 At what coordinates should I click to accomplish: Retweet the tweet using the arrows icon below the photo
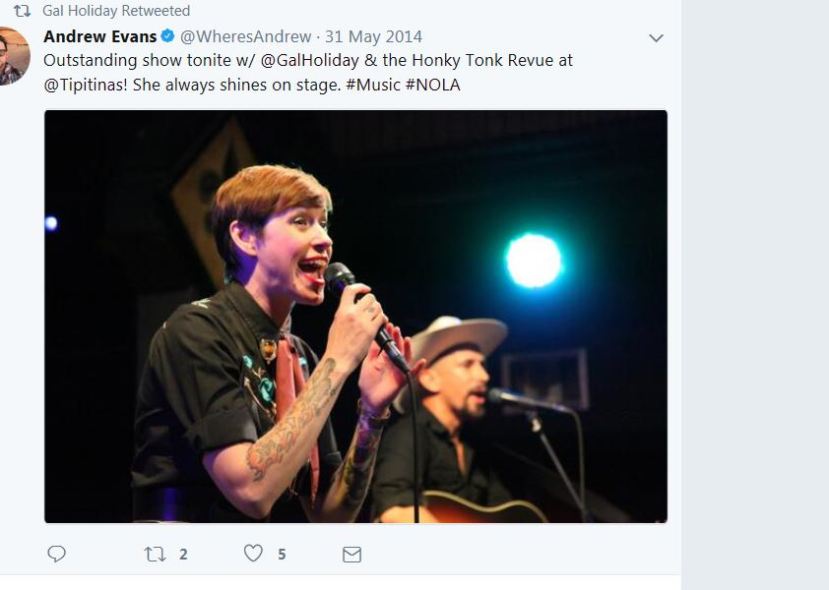(155, 553)
